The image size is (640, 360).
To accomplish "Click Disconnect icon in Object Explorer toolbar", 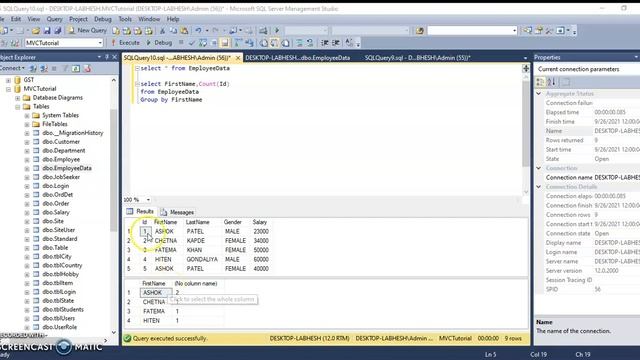I will [44, 69].
